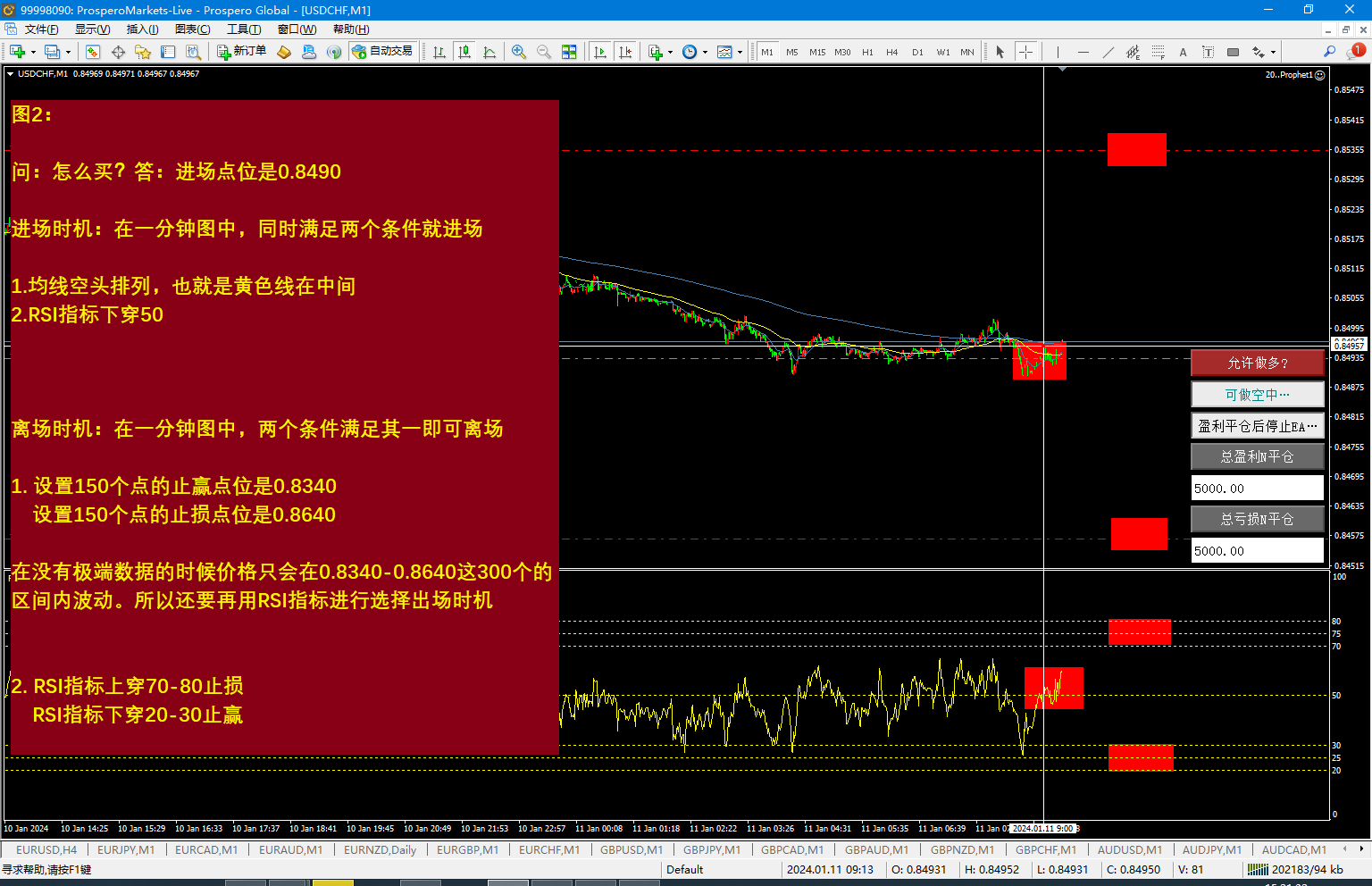Select the M5 timeframe

792,52
